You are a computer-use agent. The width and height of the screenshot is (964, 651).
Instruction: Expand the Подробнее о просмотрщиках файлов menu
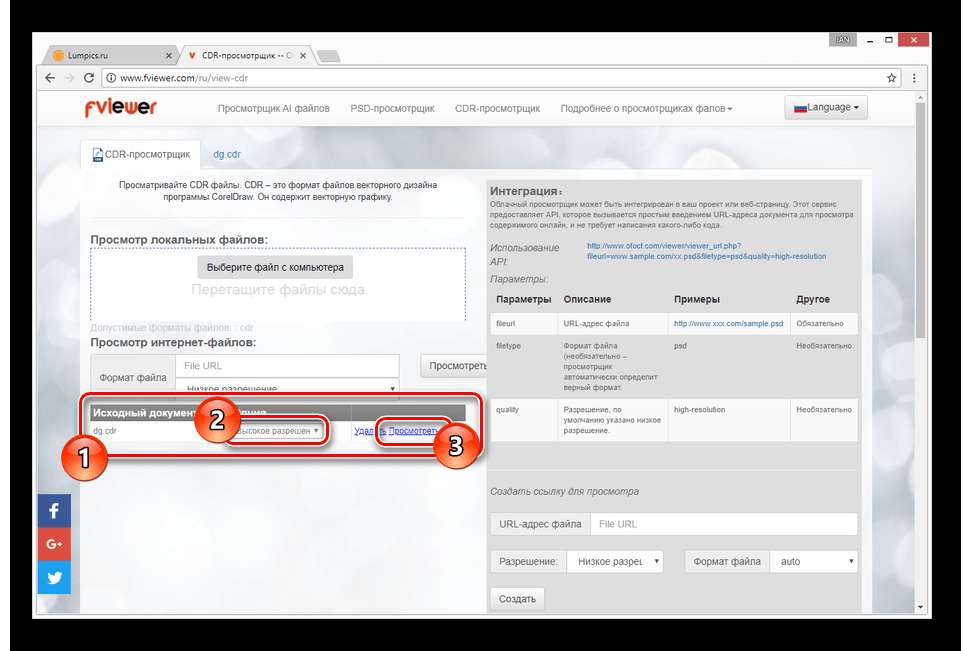tap(646, 108)
